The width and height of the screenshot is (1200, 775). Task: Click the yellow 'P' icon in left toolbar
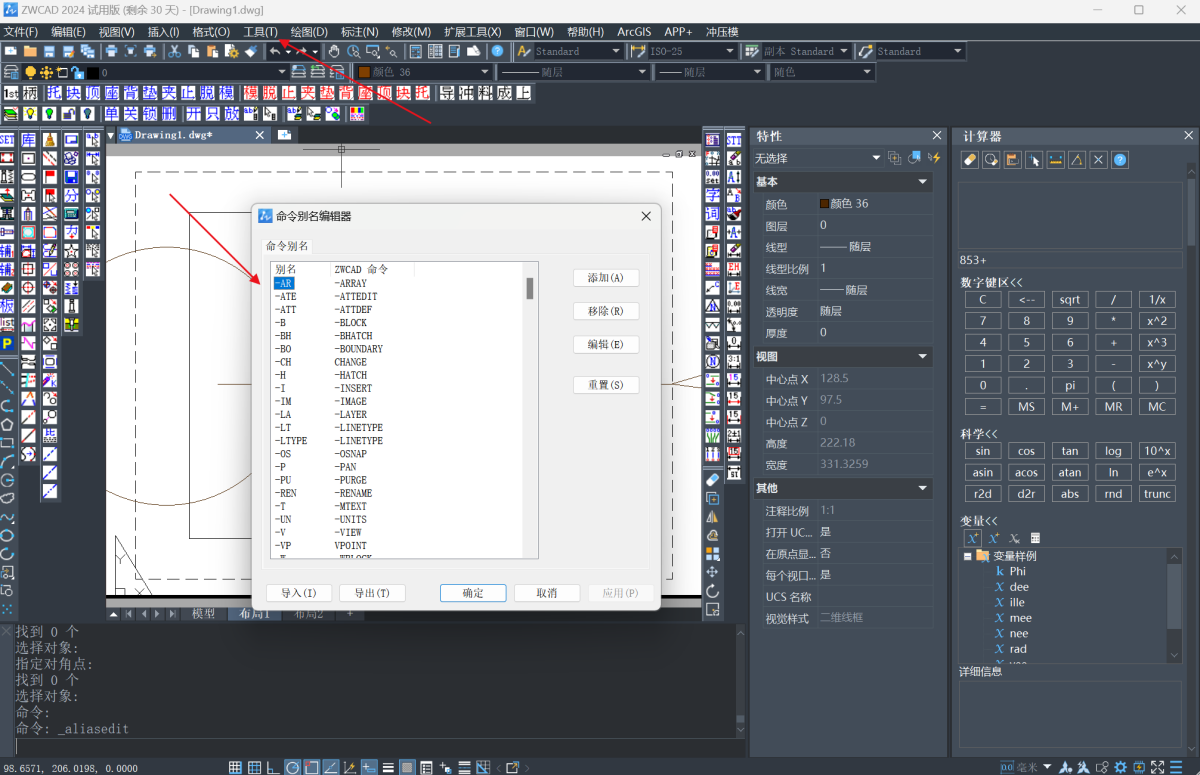coord(8,343)
